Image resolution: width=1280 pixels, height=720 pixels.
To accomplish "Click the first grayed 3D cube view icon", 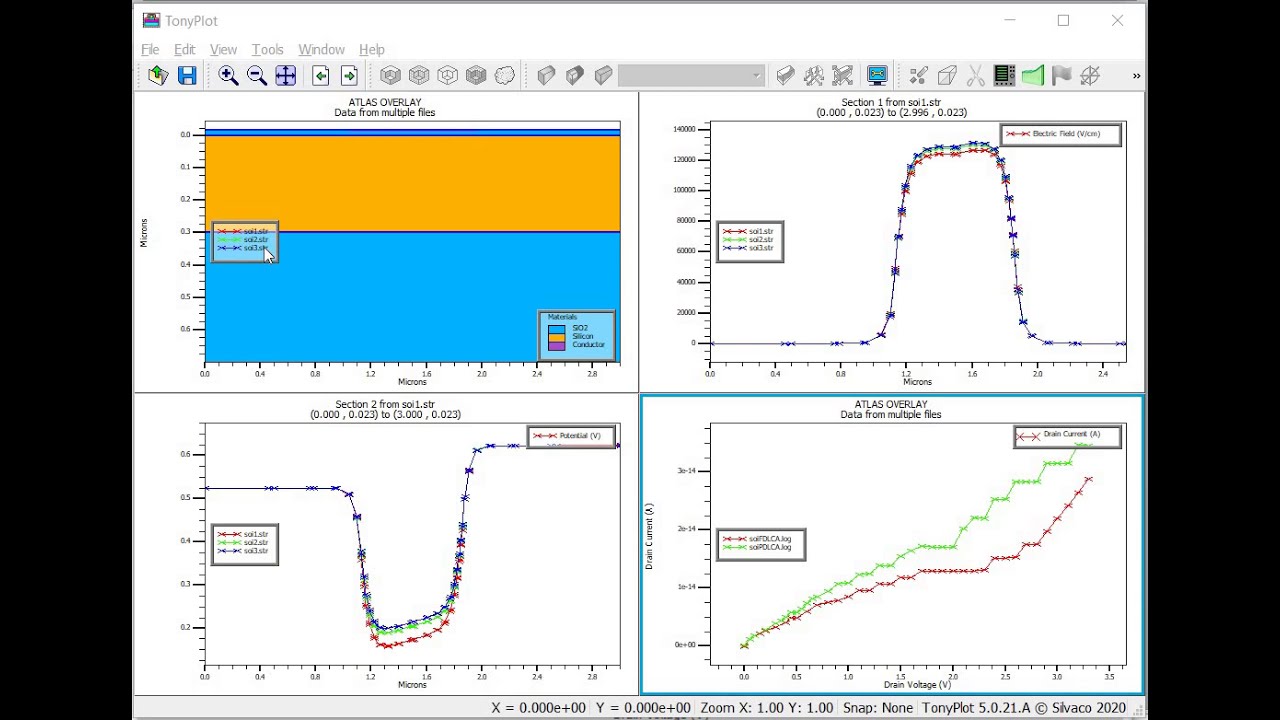I will click(x=391, y=75).
